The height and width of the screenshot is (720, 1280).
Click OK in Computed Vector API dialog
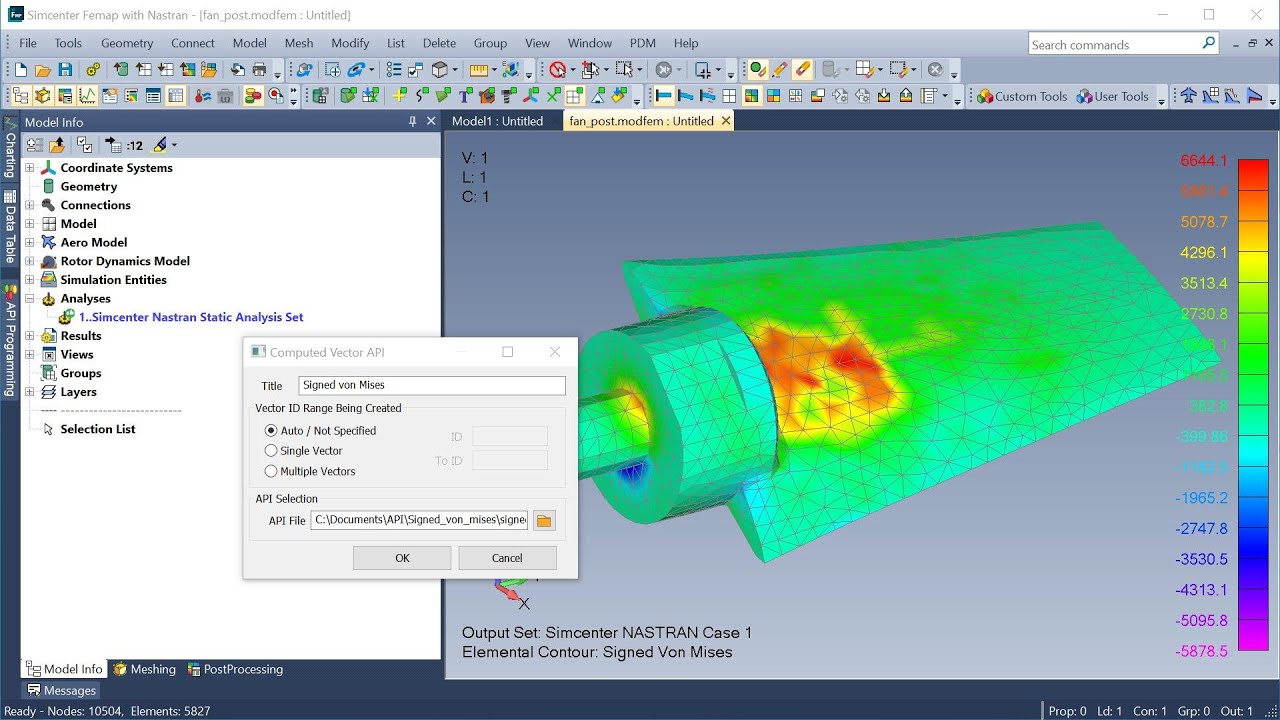tap(402, 558)
